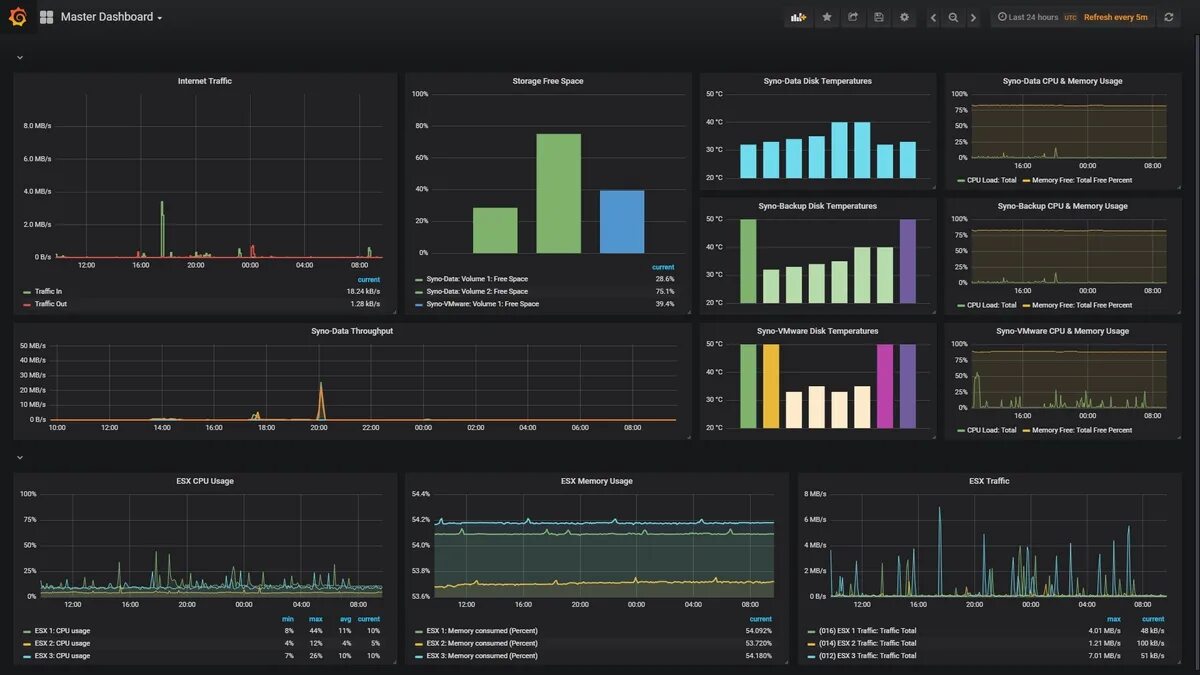Open the dashboards grid icon
This screenshot has width=1200, height=675.
click(x=46, y=17)
